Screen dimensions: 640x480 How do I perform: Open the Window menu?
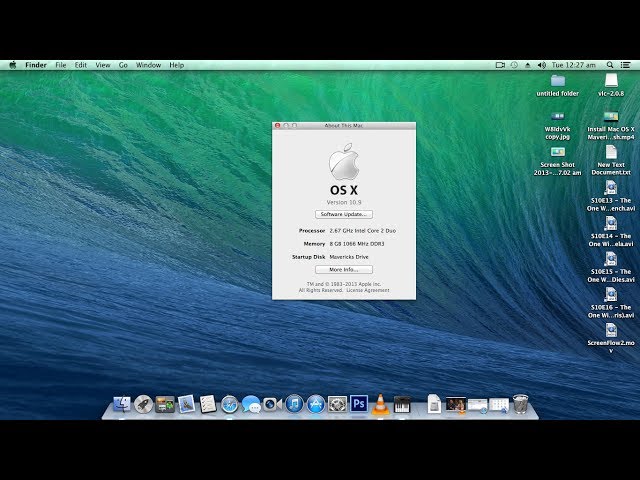click(x=148, y=65)
